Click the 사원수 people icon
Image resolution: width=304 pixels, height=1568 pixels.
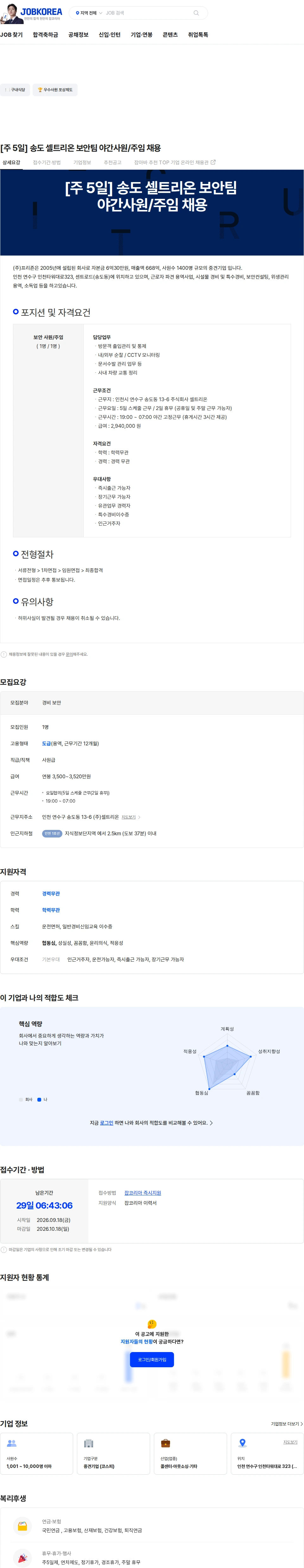point(12,1443)
